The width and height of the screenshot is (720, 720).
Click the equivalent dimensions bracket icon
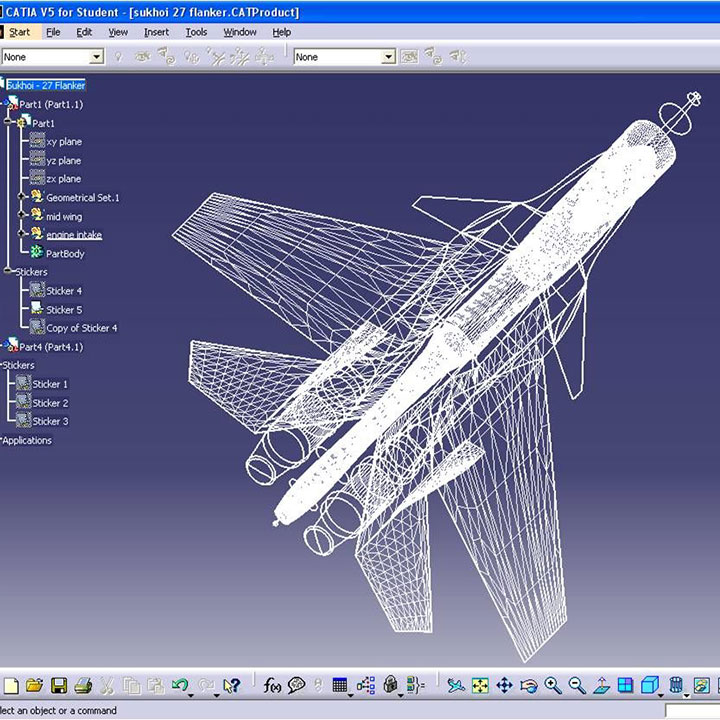pos(415,686)
